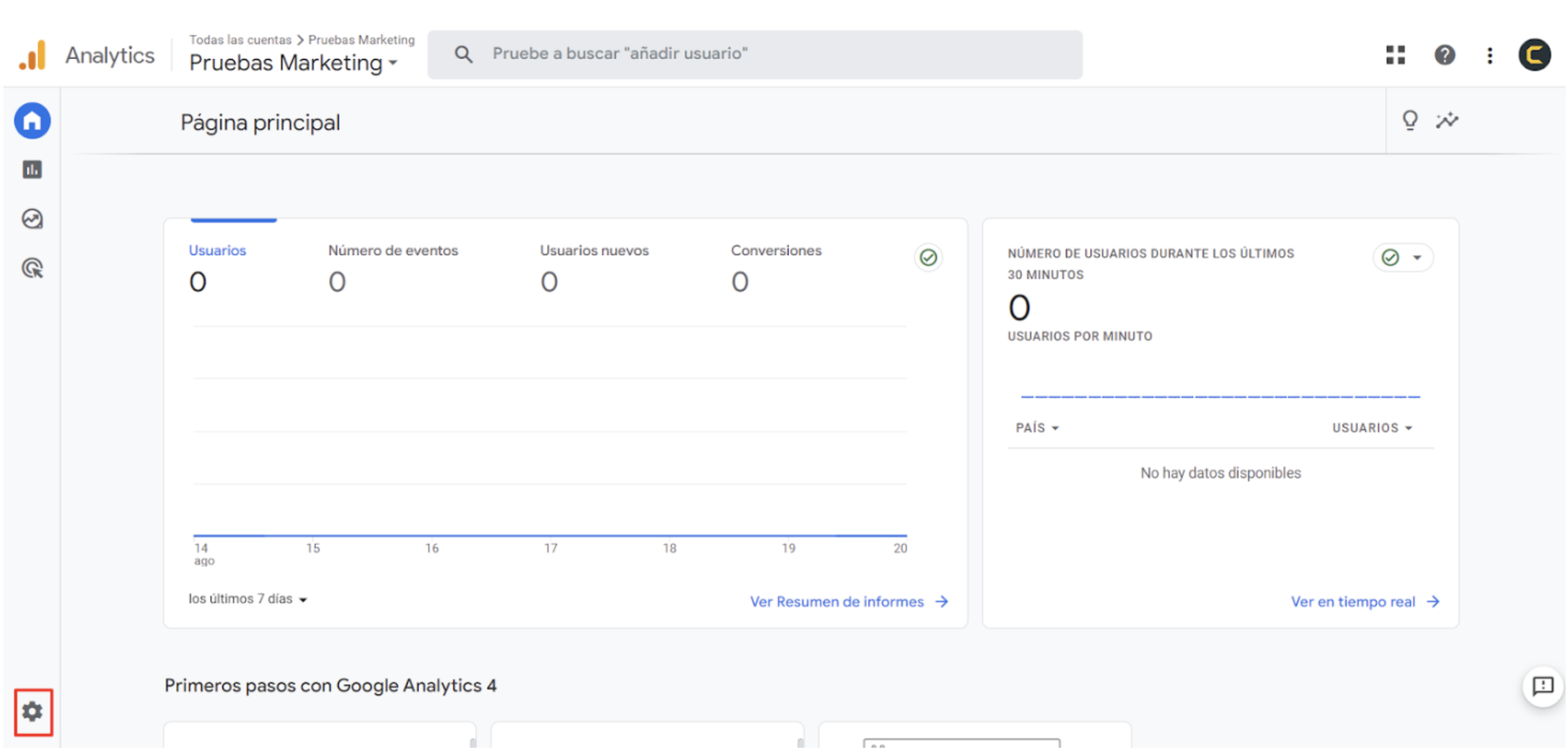Click the Analytics product name text
The width and height of the screenshot is (1568, 752).
click(x=110, y=56)
